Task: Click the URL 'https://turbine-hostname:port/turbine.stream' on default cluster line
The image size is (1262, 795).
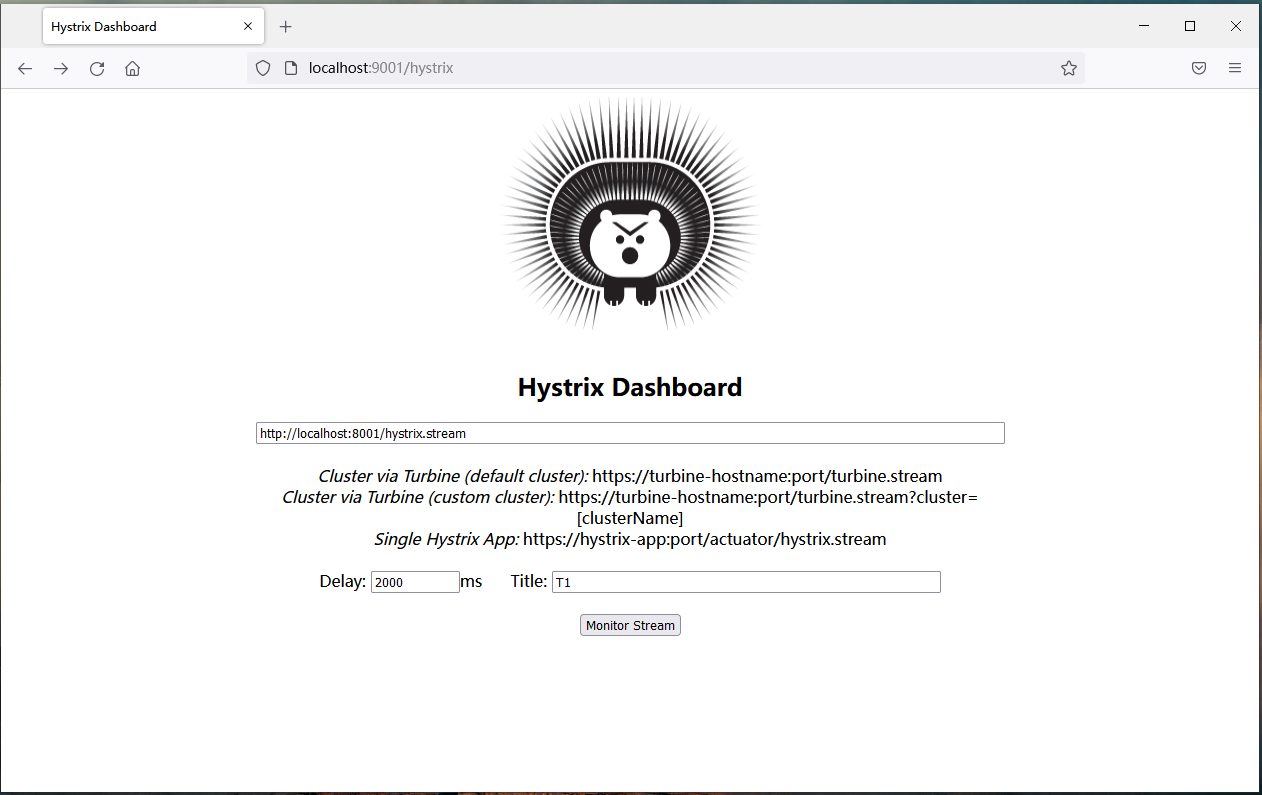Action: 767,476
